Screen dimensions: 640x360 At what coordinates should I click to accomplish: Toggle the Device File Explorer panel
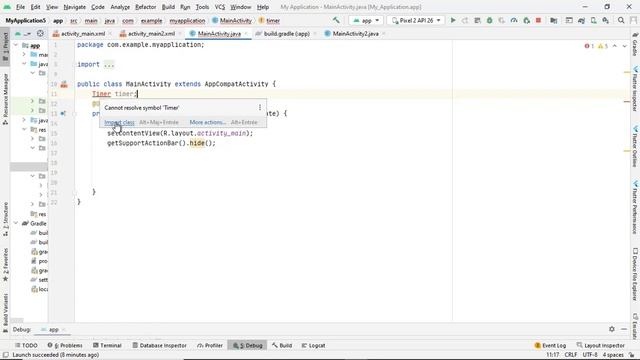click(635, 275)
